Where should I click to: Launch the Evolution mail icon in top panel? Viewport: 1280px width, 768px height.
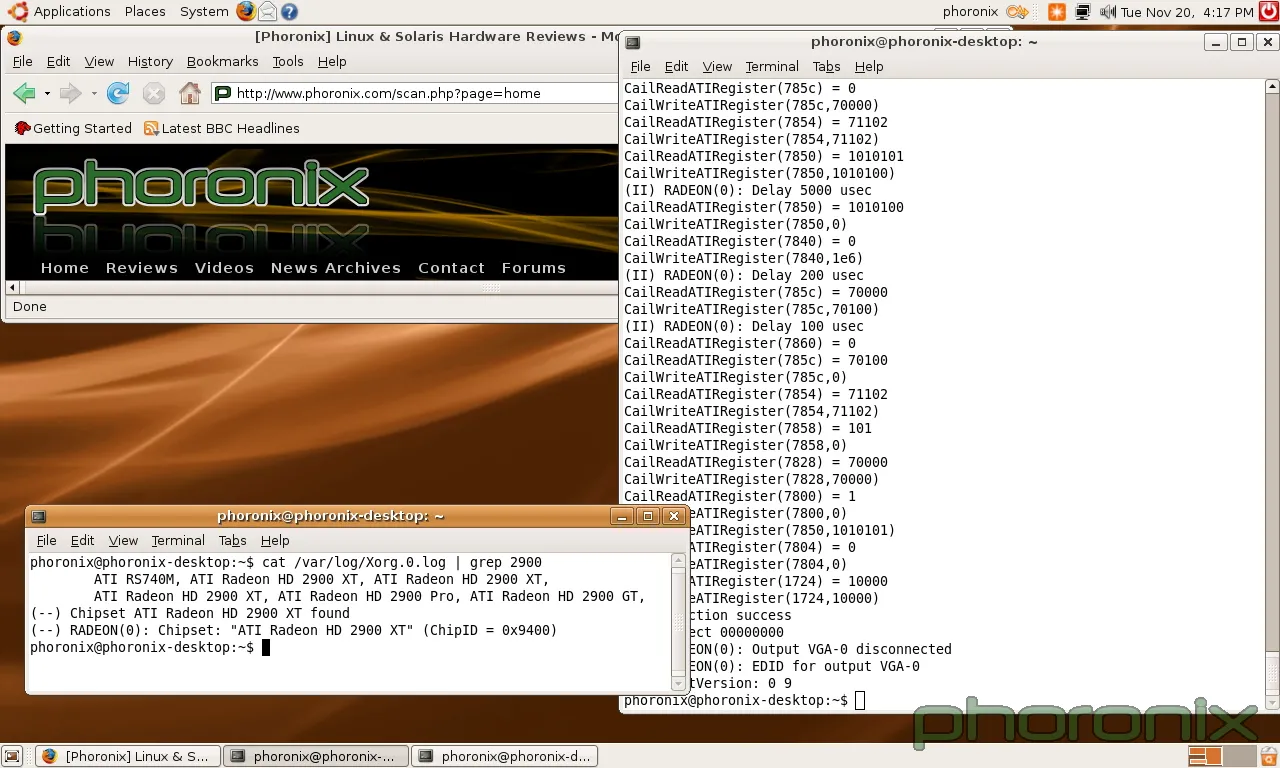(x=267, y=12)
